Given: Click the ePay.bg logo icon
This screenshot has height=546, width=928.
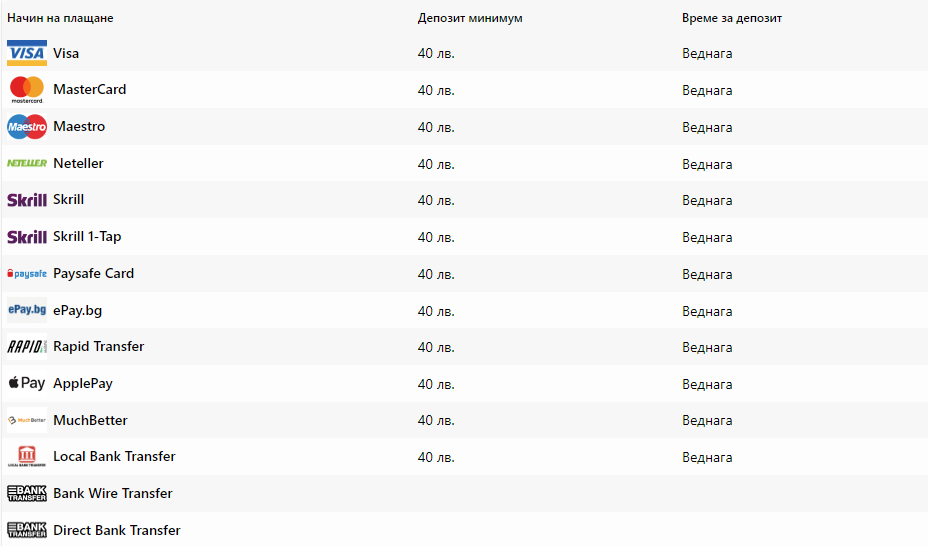Looking at the screenshot, I should [x=27, y=310].
